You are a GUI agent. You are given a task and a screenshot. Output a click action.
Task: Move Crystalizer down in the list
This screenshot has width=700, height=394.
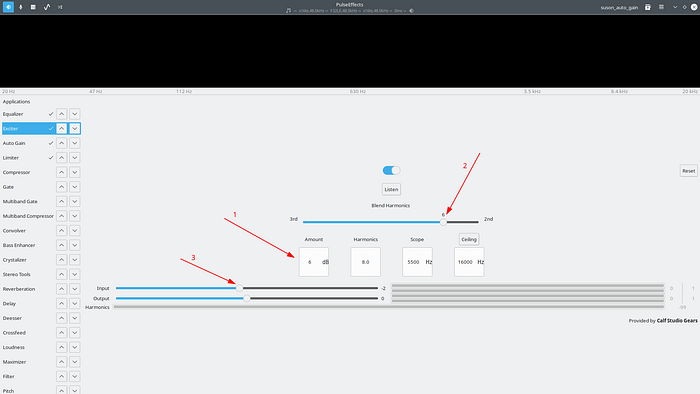click(75, 260)
